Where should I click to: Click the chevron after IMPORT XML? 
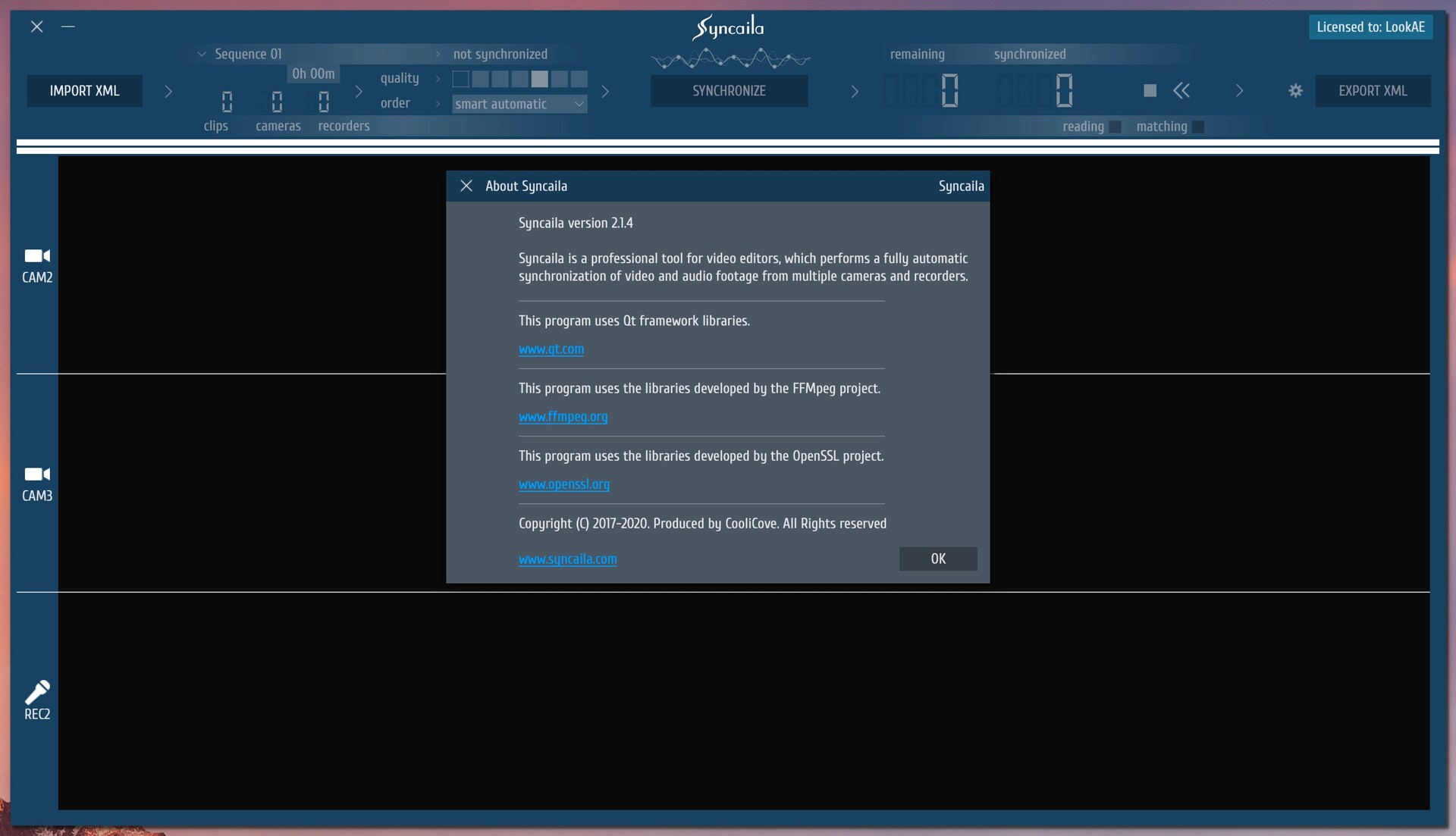(168, 92)
